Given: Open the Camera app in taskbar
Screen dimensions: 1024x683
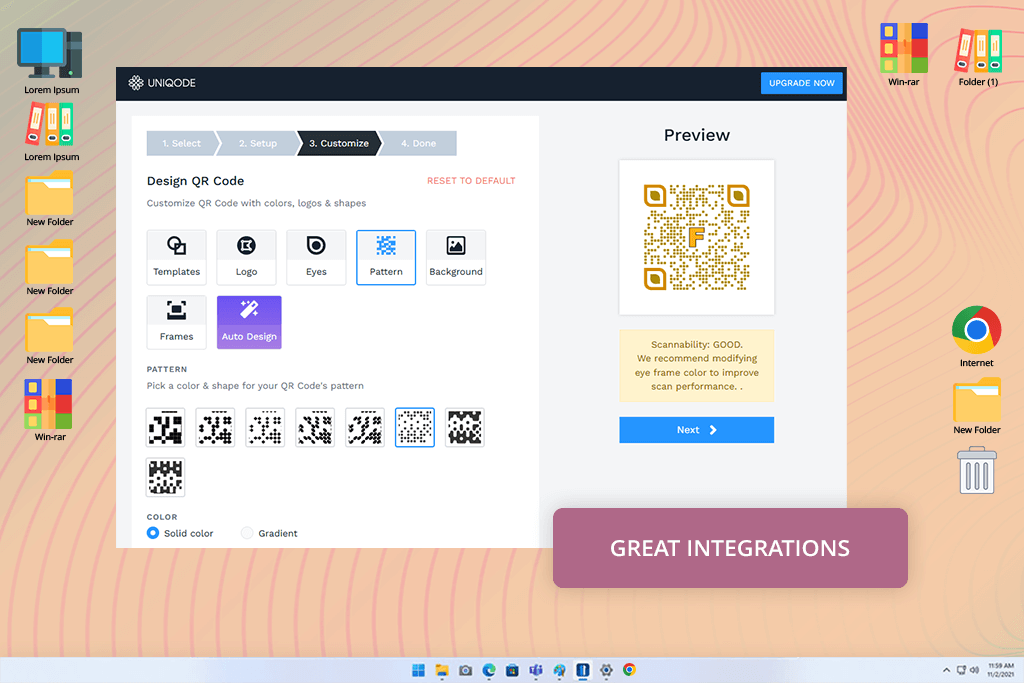Looking at the screenshot, I should tap(466, 670).
